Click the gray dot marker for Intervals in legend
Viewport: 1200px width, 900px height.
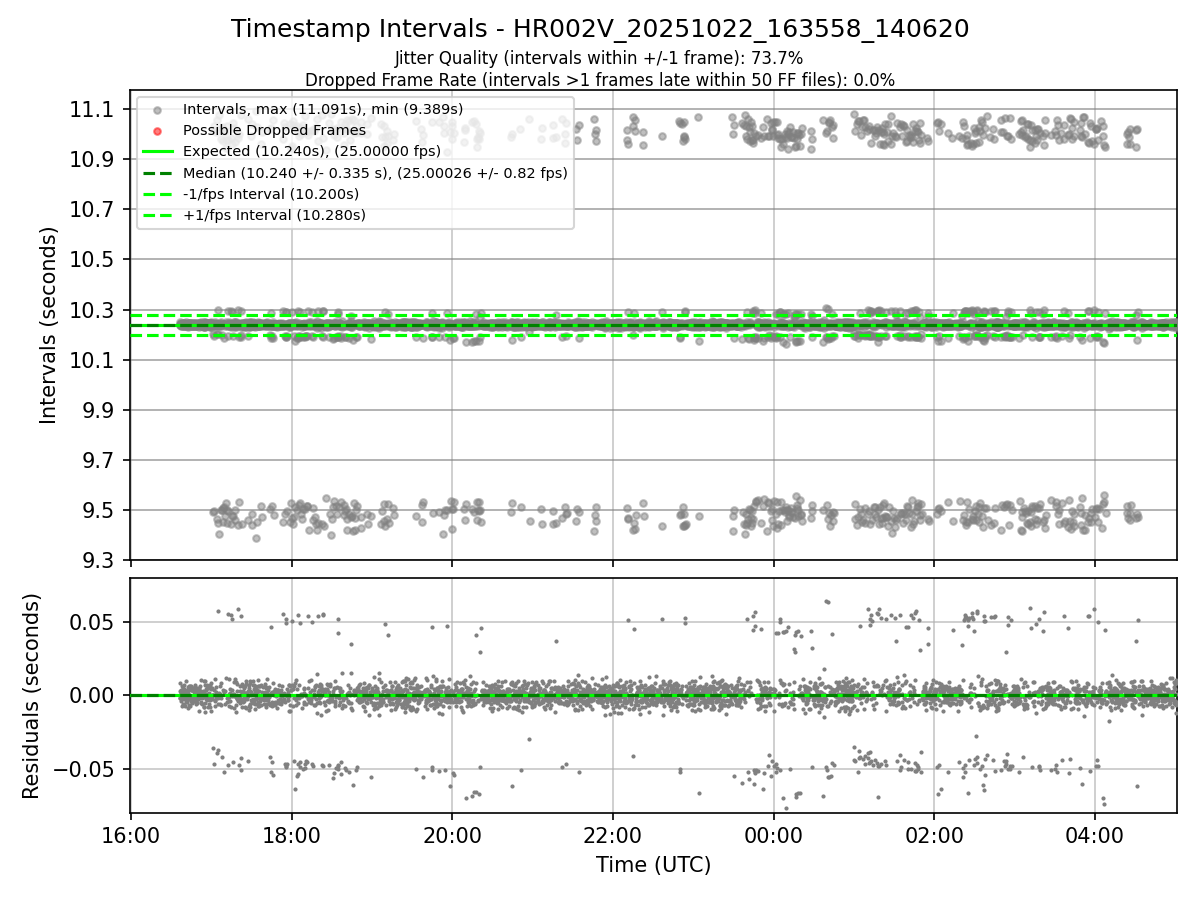click(157, 109)
